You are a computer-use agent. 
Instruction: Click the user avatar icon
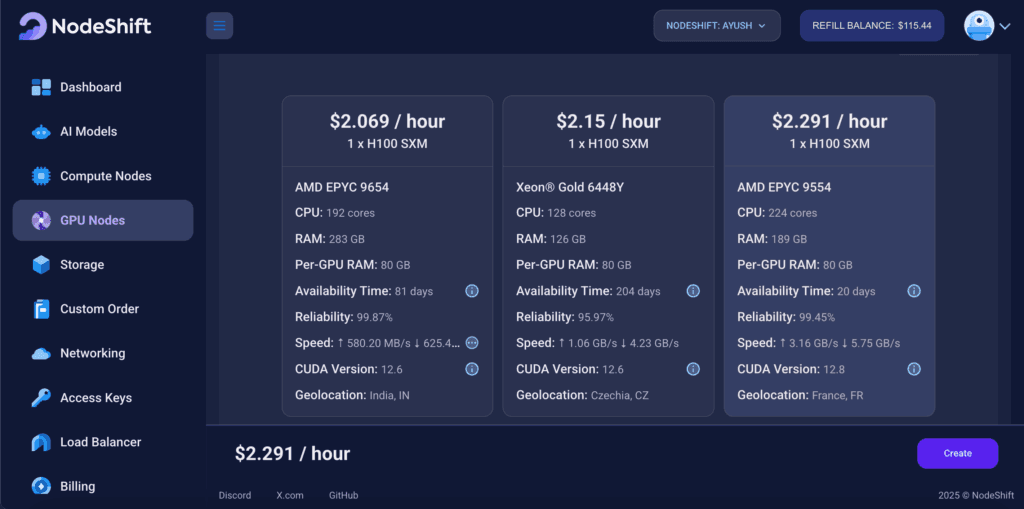[979, 26]
